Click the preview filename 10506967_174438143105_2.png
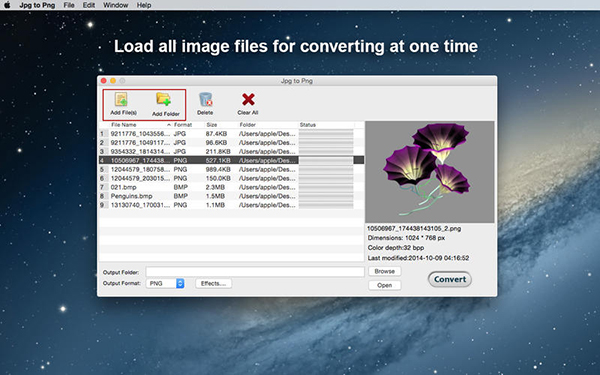The height and width of the screenshot is (375, 600). (414, 228)
